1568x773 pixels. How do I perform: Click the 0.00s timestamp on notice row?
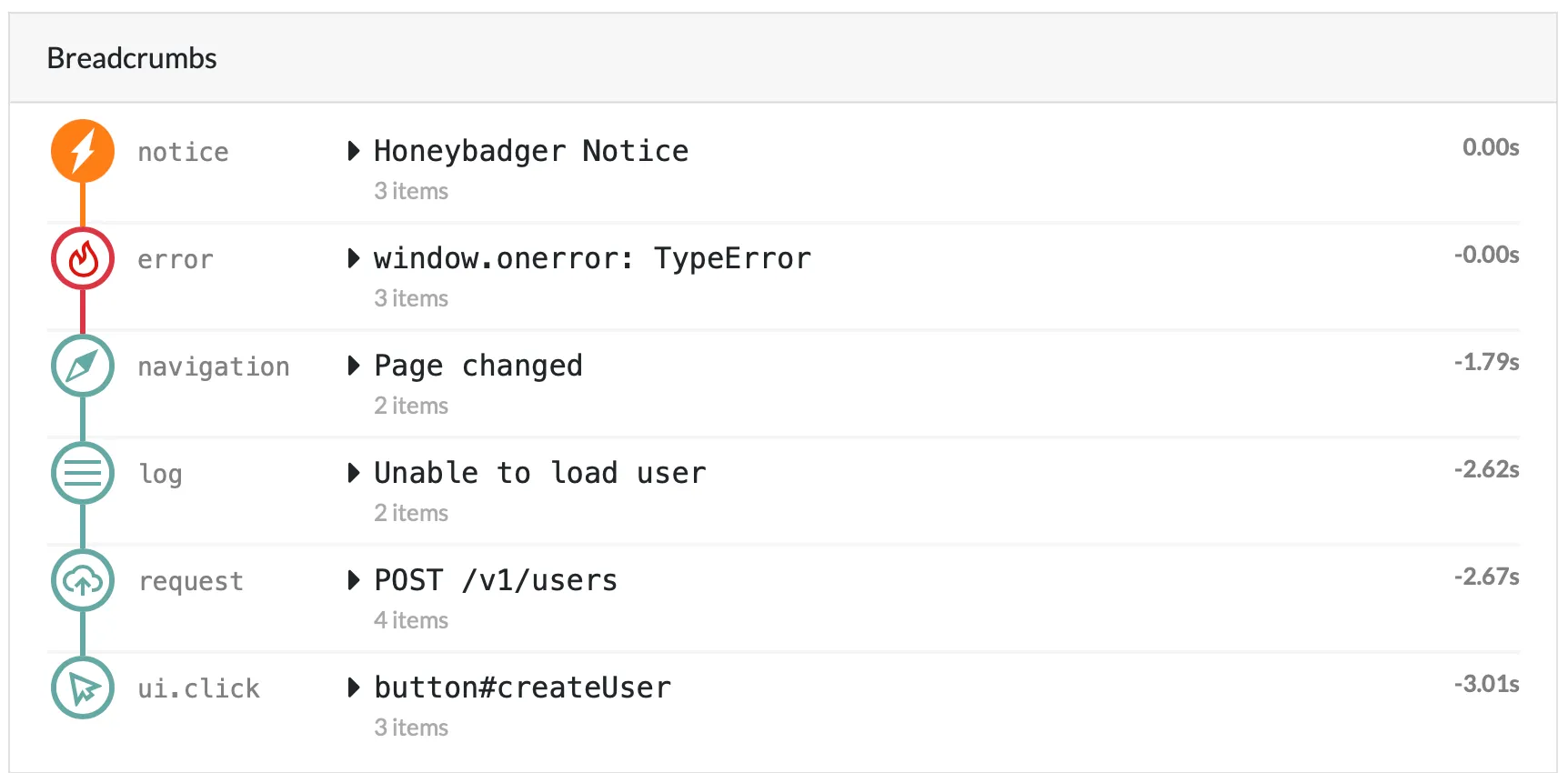click(x=1490, y=147)
